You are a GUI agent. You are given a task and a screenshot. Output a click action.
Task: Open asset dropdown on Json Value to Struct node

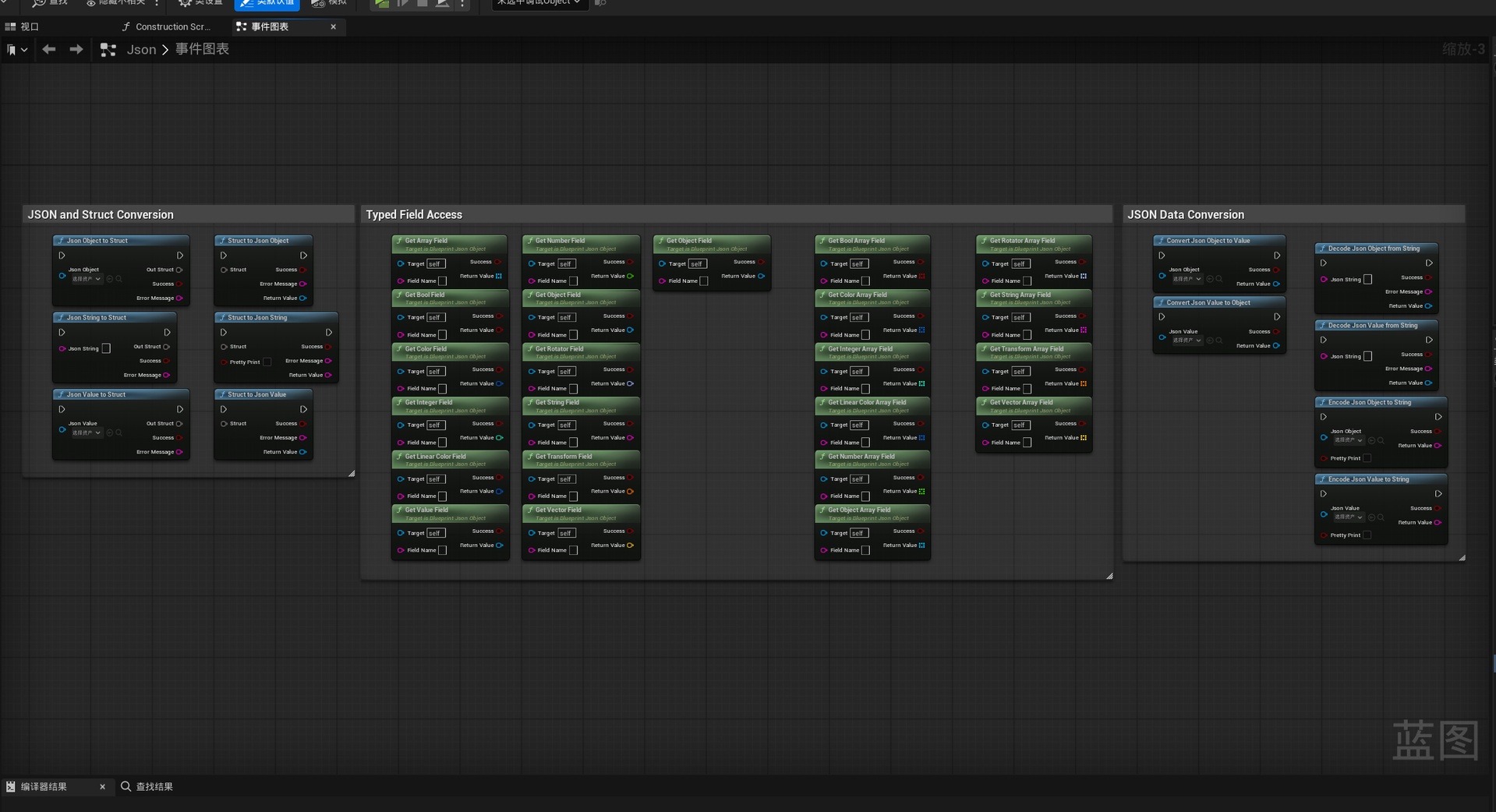point(86,433)
